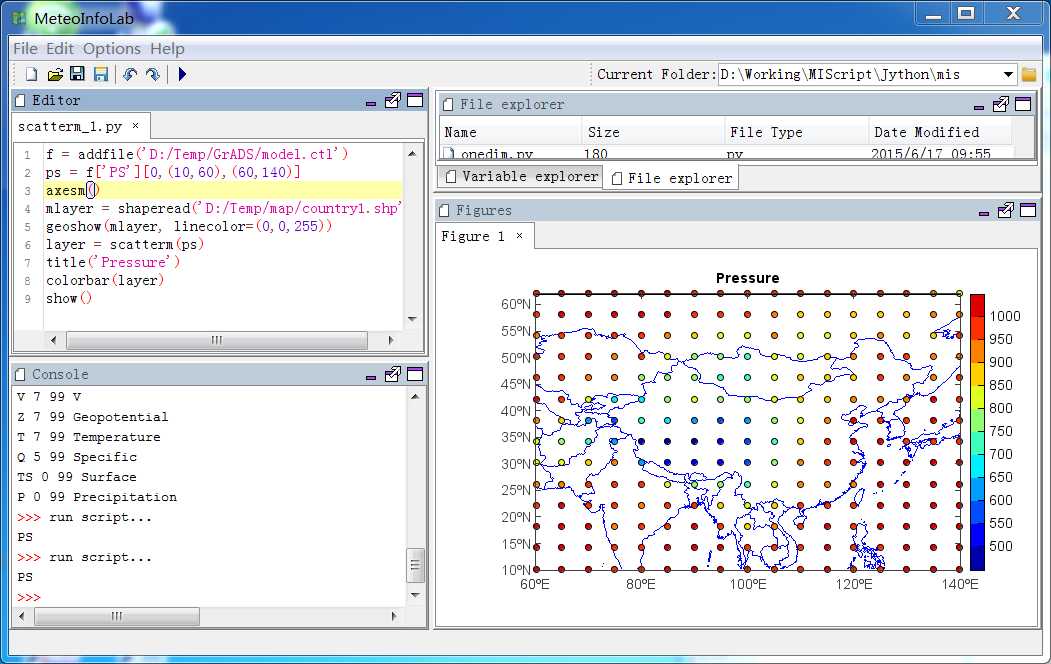Float the Editor panel into its own window
Image resolution: width=1051 pixels, height=664 pixels.
point(393,101)
